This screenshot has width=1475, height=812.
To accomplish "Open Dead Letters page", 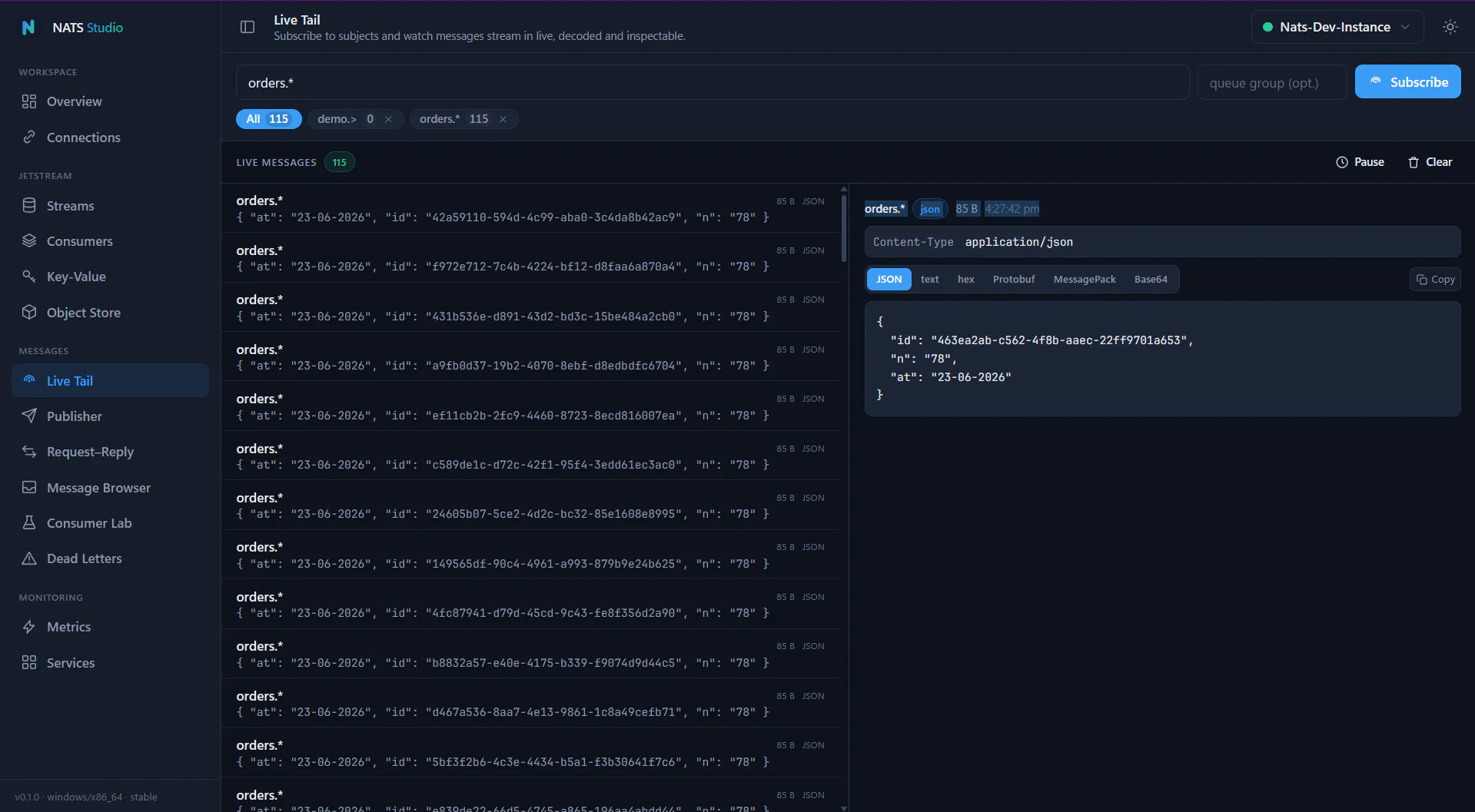I will [111, 558].
